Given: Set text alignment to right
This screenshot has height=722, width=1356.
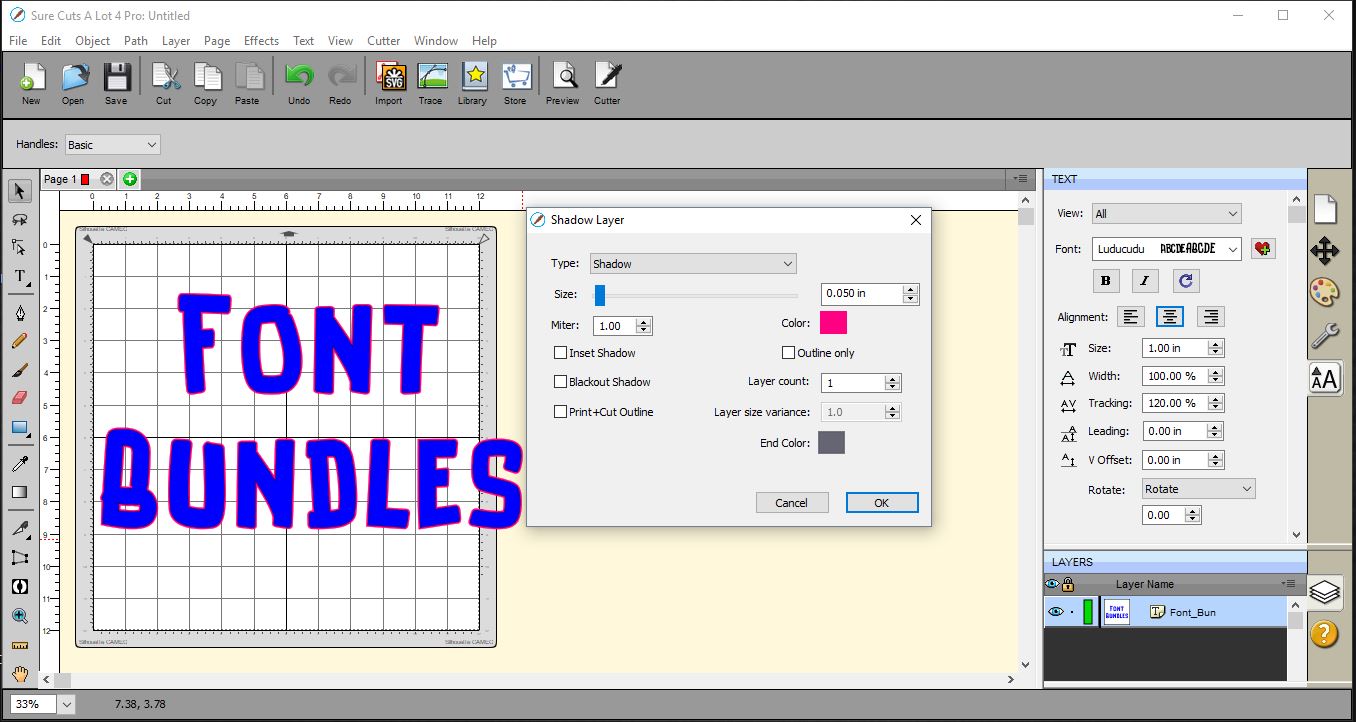Looking at the screenshot, I should [x=1211, y=317].
